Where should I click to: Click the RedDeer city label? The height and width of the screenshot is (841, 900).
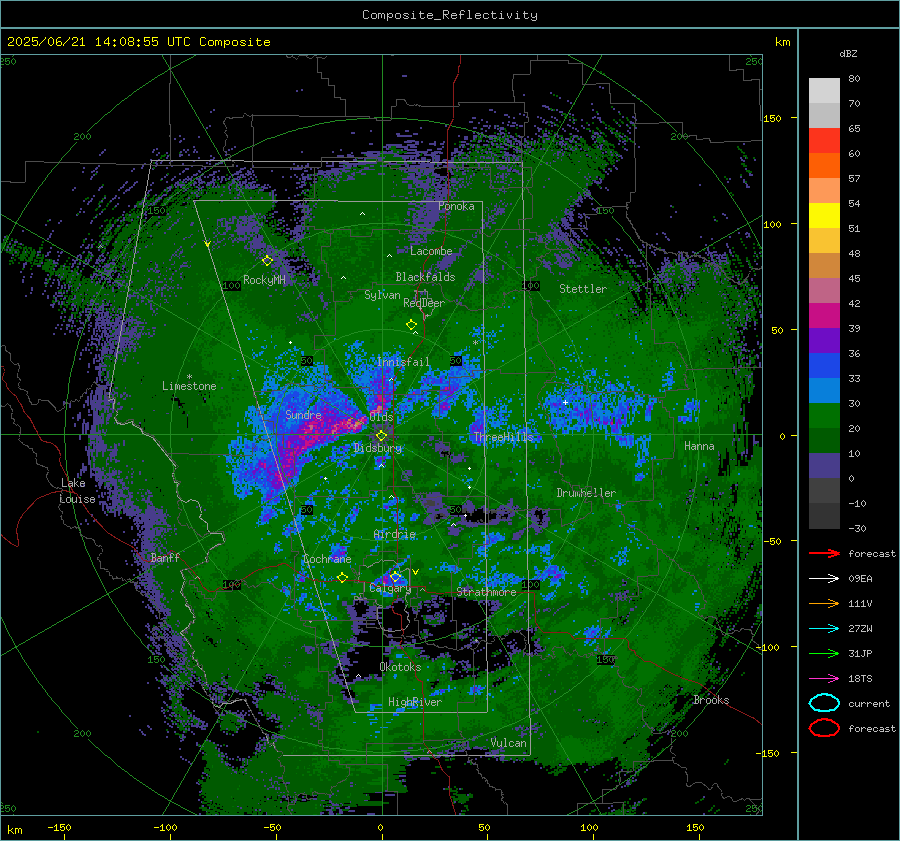click(424, 303)
